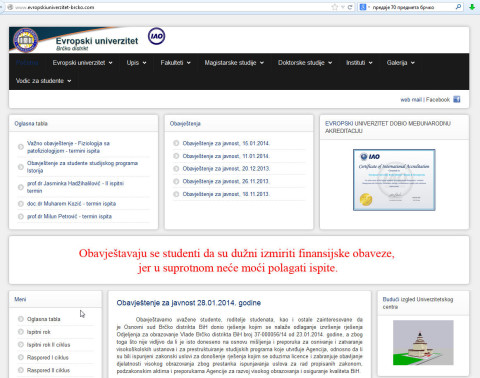Open notice for studijskog programa Istorija students
This screenshot has width=480, height=378.
coord(82,167)
